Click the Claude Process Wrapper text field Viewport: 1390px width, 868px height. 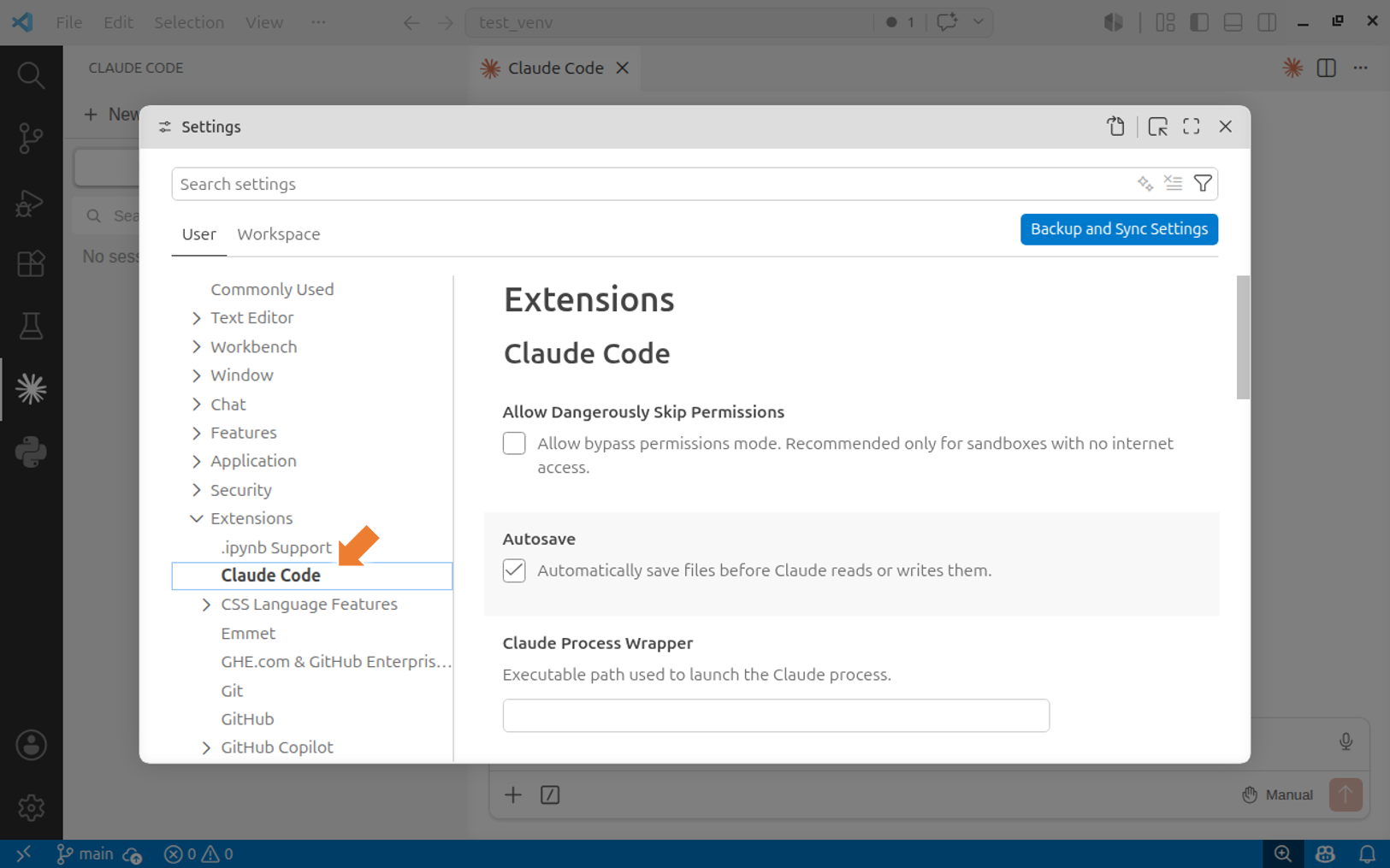pyautogui.click(x=776, y=716)
